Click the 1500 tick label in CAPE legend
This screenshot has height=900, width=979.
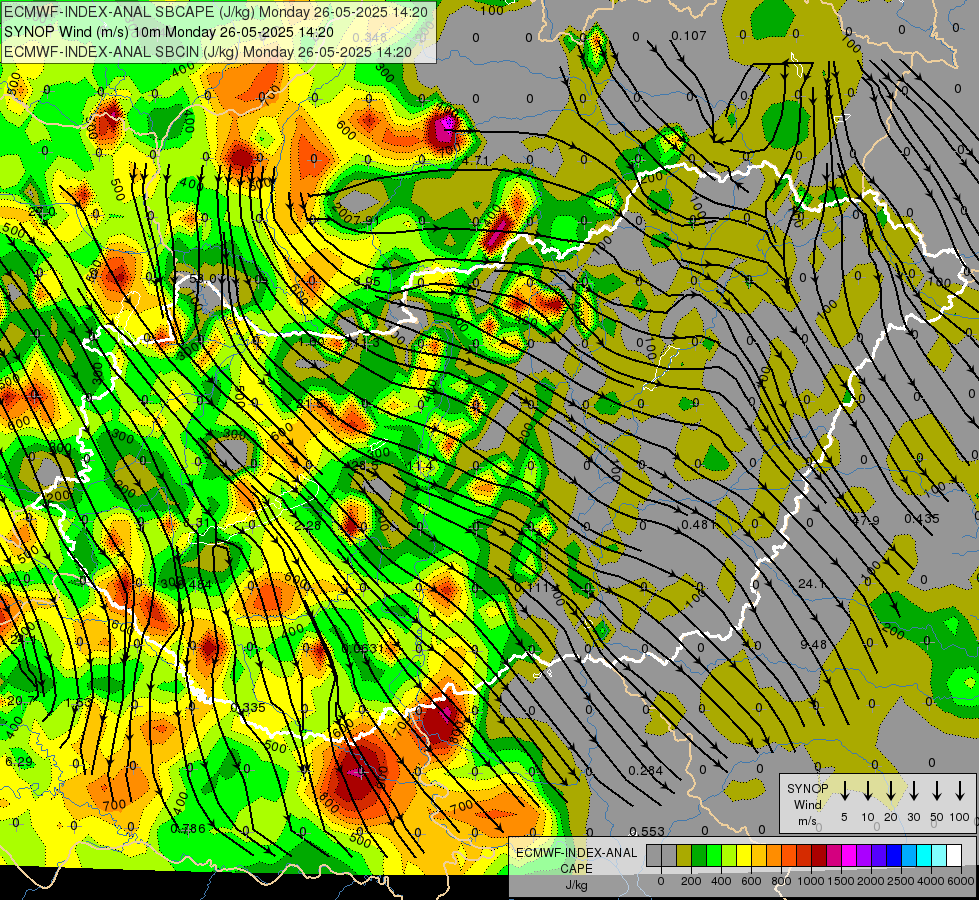pos(841,881)
